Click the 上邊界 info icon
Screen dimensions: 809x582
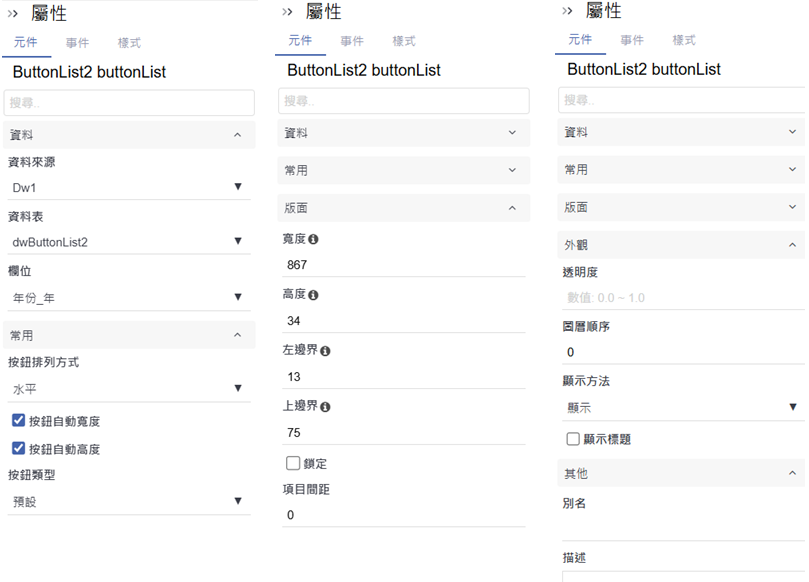[325, 408]
